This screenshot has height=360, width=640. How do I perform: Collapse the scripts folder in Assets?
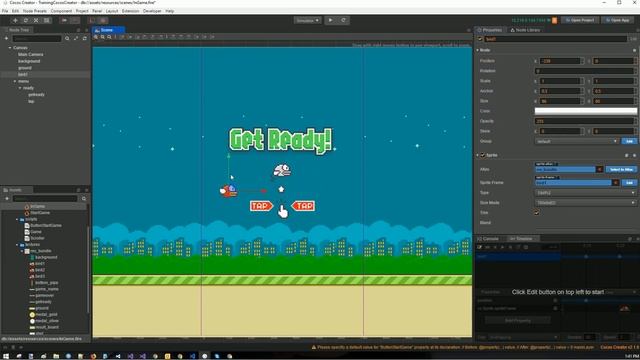tap(17, 219)
